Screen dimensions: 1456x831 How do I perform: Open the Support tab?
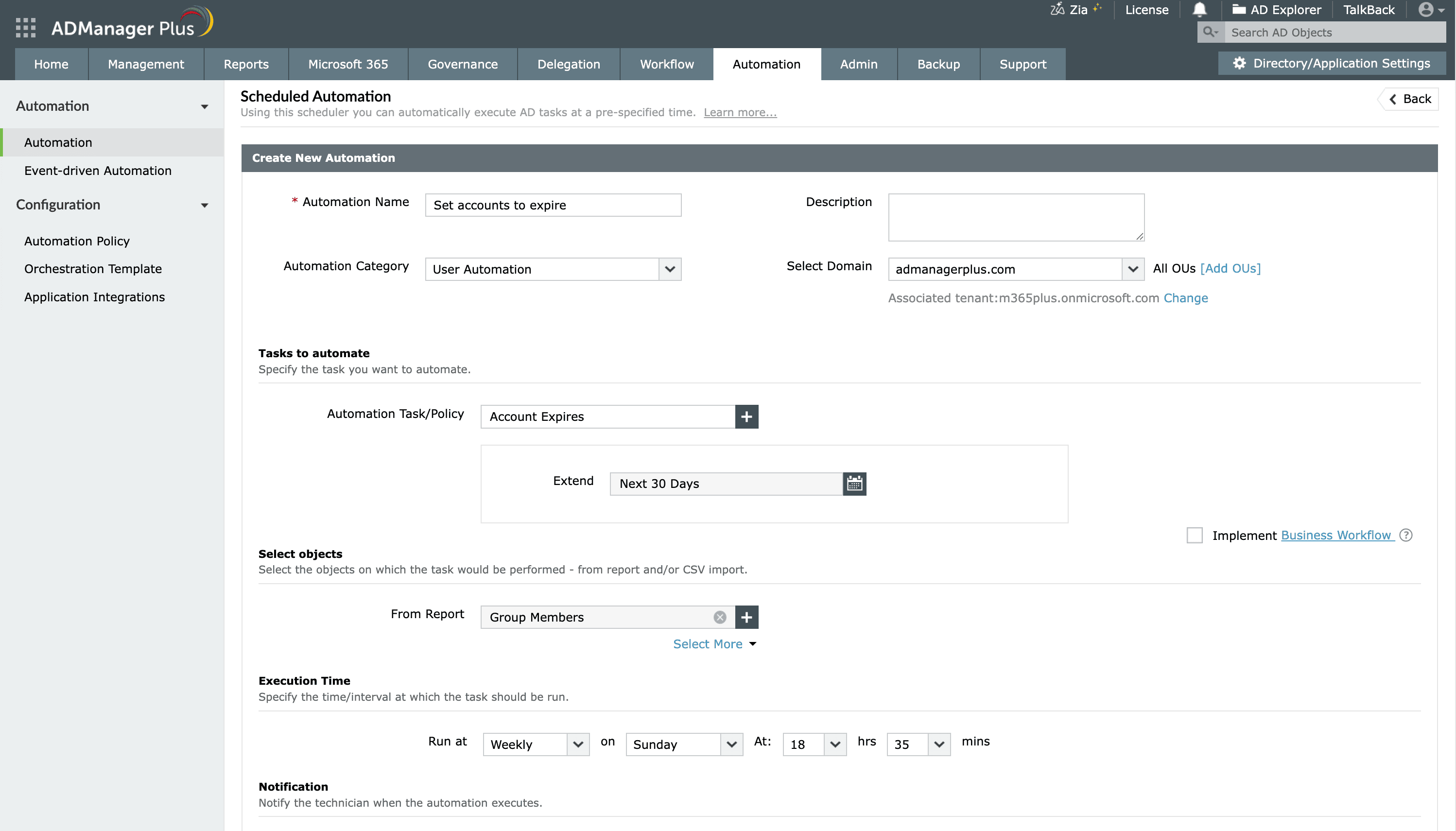pyautogui.click(x=1023, y=64)
